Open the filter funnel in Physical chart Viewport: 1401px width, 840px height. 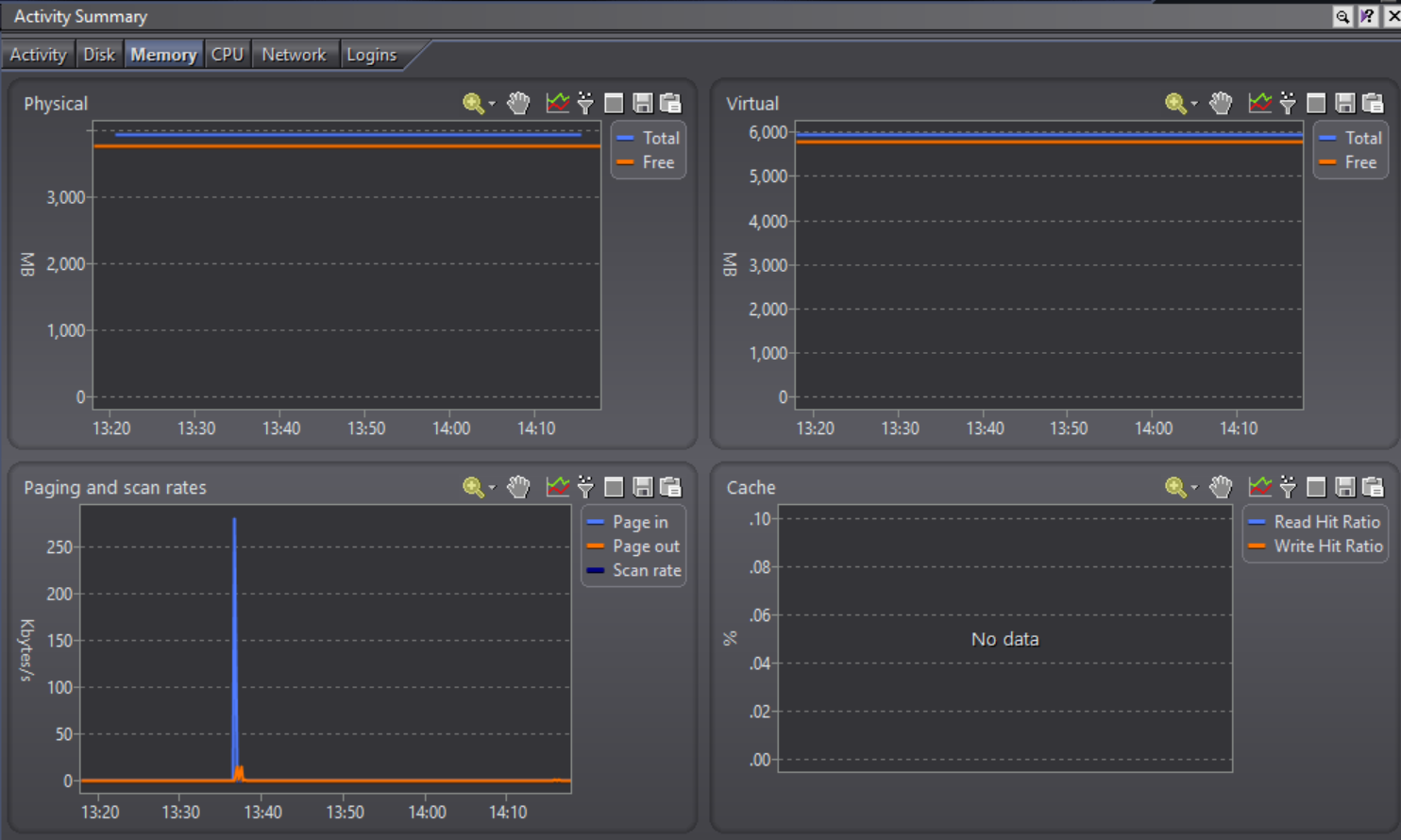[586, 103]
